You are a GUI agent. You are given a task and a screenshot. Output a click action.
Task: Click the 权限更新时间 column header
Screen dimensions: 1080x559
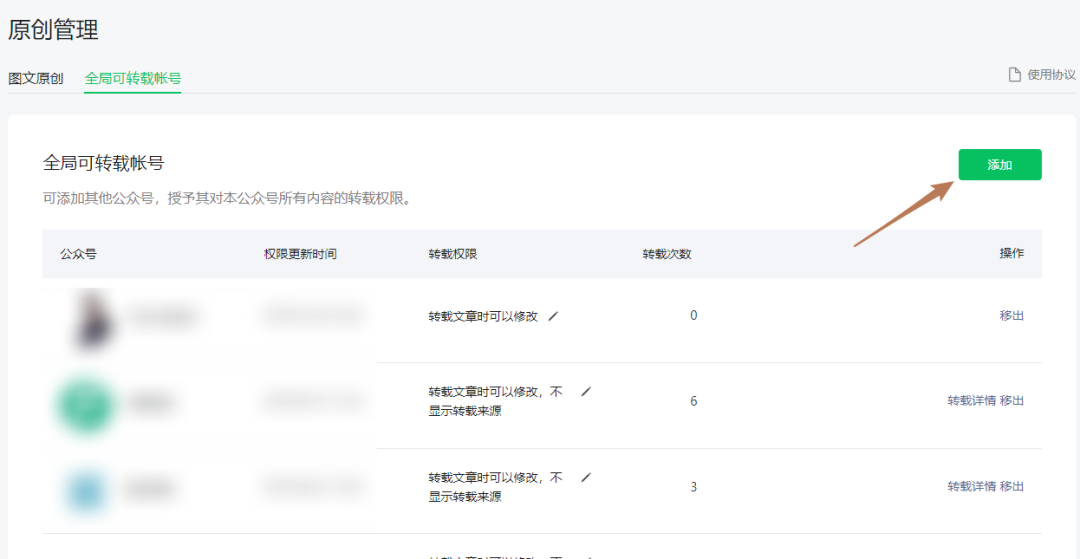(300, 254)
